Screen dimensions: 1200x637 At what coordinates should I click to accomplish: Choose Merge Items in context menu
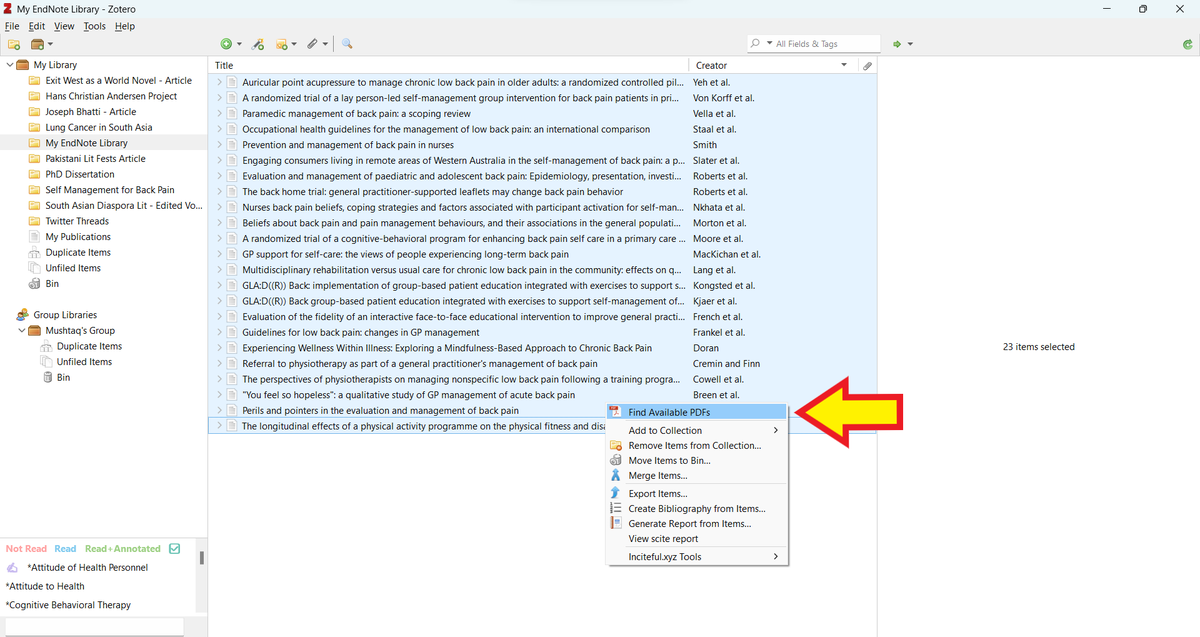coord(698,476)
